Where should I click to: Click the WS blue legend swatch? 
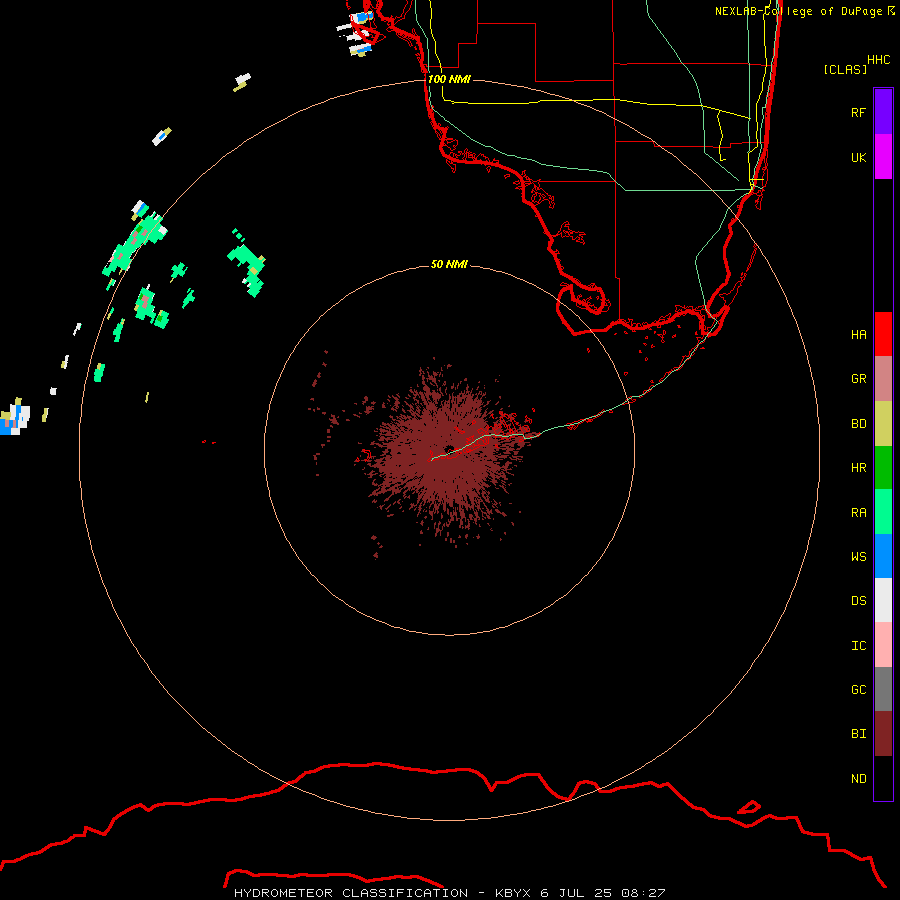point(883,556)
